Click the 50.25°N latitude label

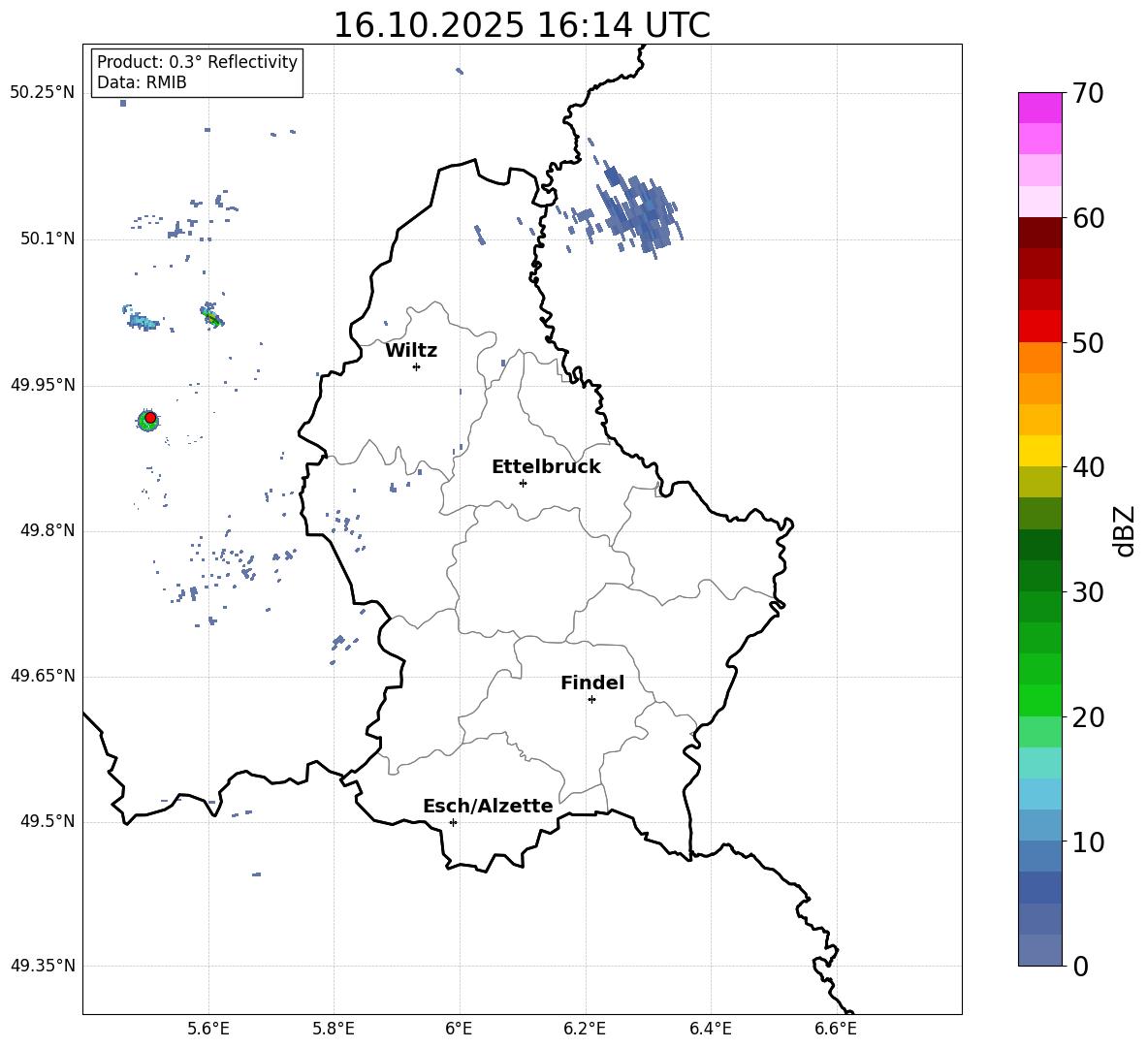tap(43, 93)
